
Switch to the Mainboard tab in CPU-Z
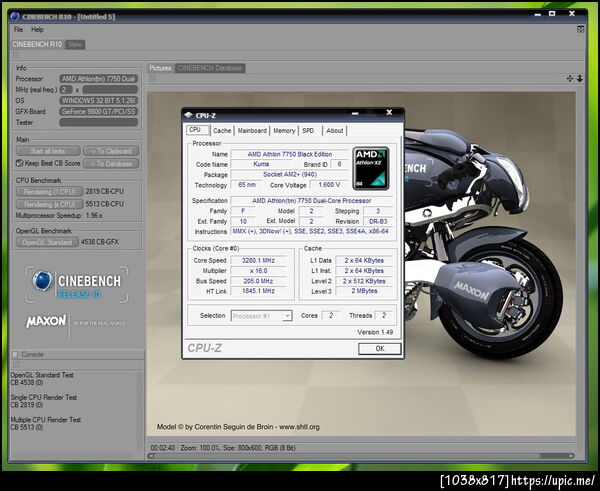tap(252, 130)
